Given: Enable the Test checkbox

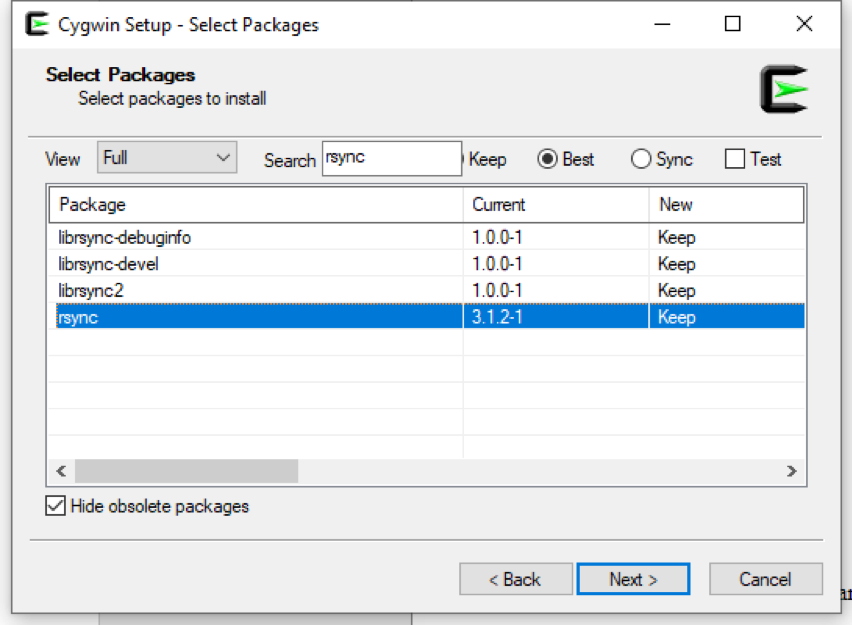Looking at the screenshot, I should pyautogui.click(x=735, y=159).
